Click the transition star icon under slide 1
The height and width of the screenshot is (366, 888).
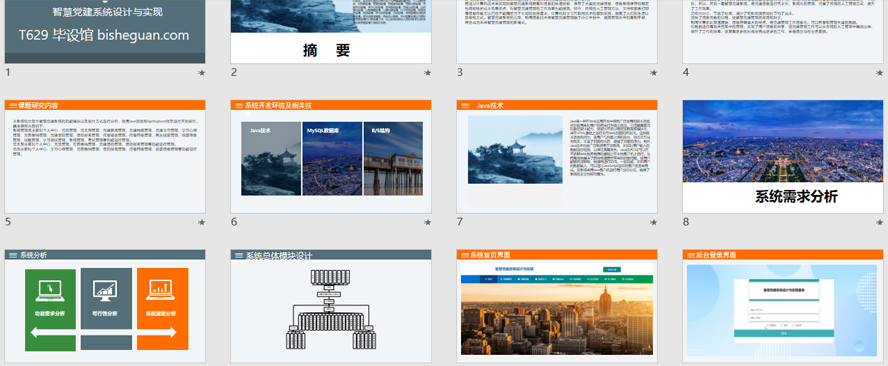[201, 73]
